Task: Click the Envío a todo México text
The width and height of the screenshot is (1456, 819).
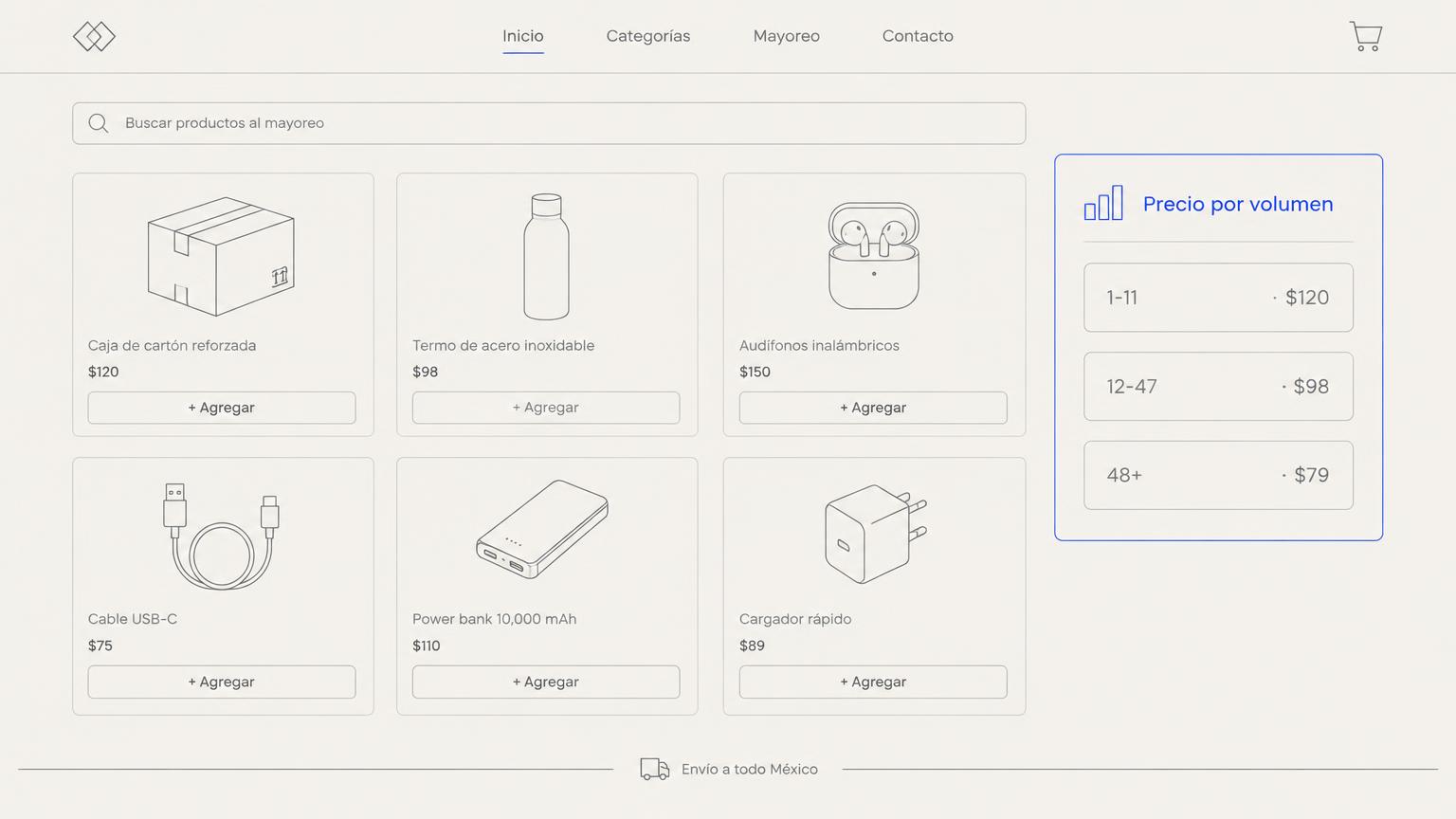Action: click(x=750, y=769)
